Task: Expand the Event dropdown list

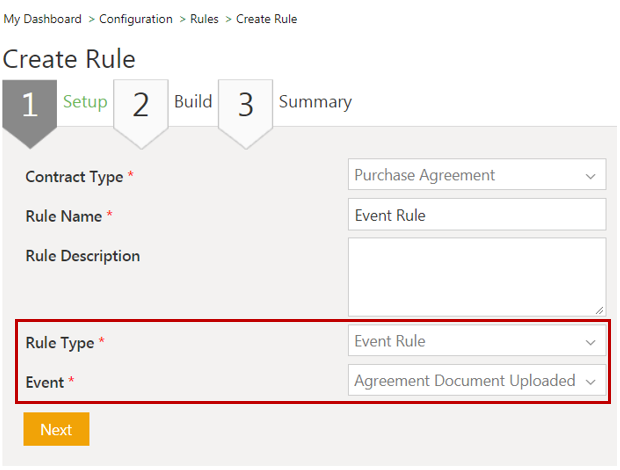Action: point(590,381)
